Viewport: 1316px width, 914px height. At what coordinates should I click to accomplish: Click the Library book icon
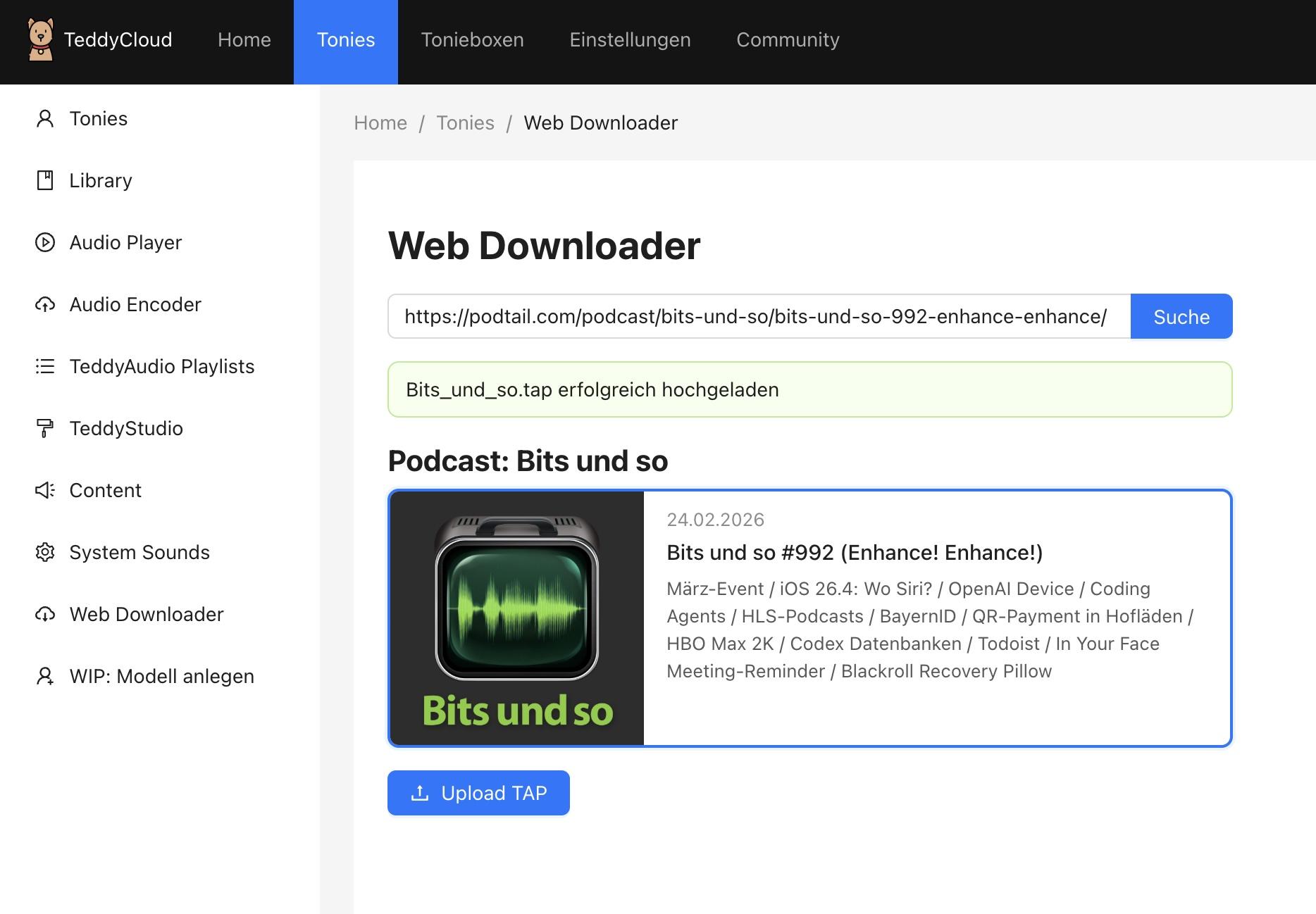coord(45,180)
